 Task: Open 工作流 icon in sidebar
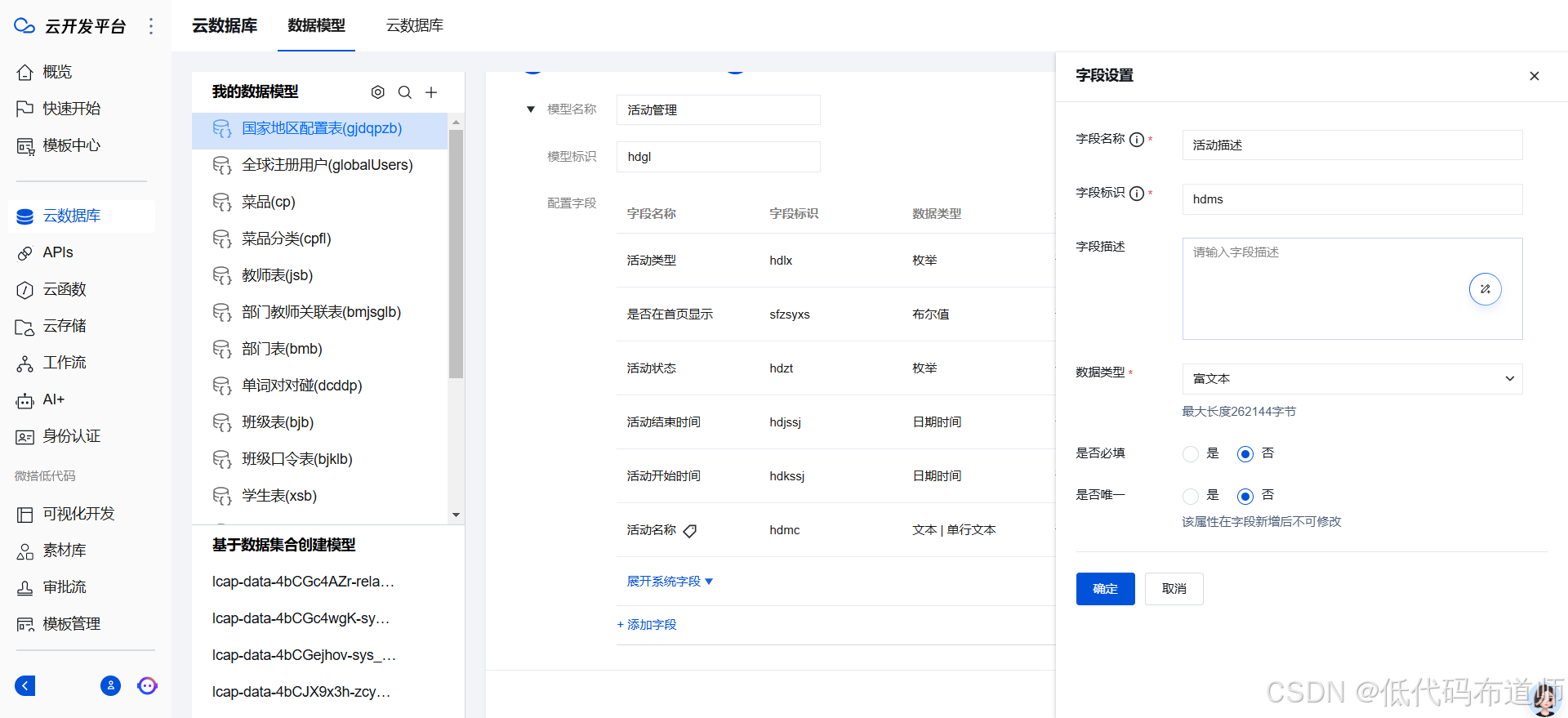[x=24, y=363]
